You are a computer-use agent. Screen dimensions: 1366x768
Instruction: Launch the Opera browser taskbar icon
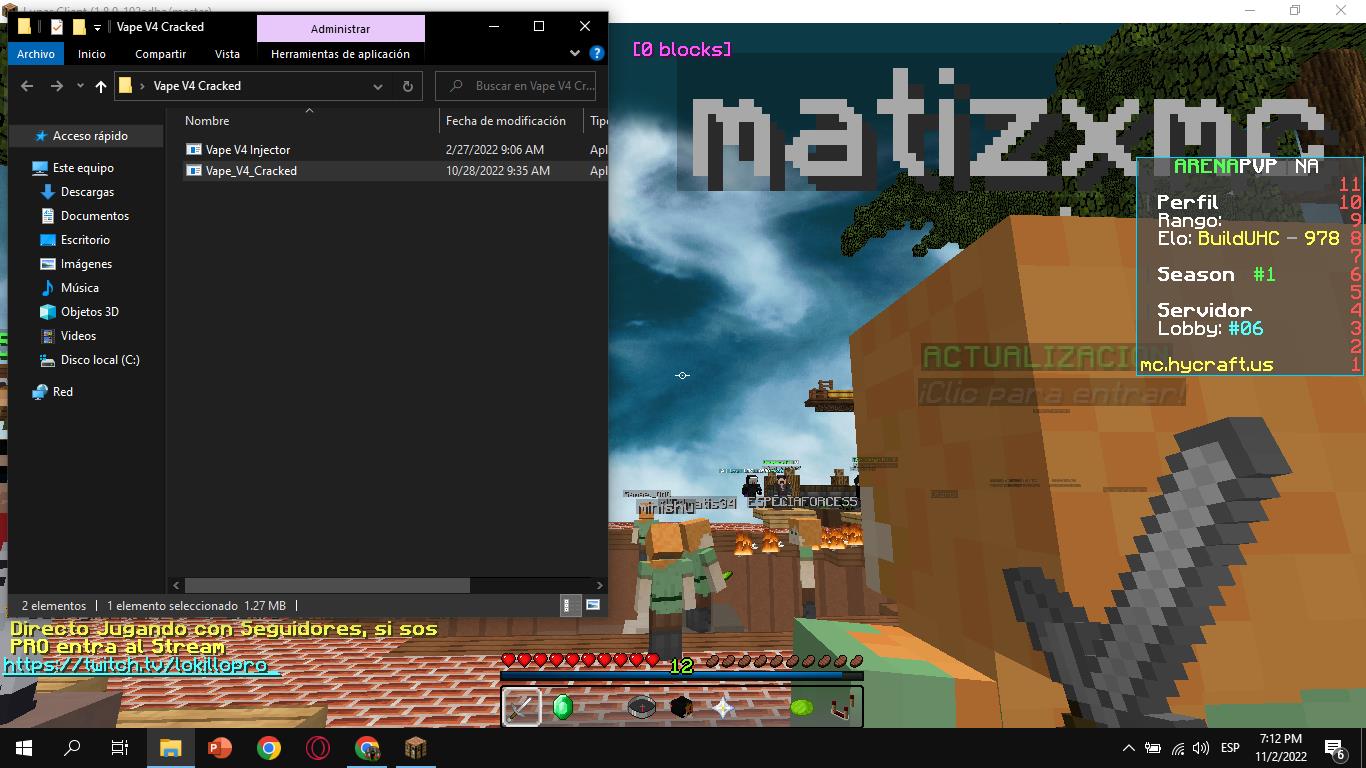pyautogui.click(x=318, y=747)
